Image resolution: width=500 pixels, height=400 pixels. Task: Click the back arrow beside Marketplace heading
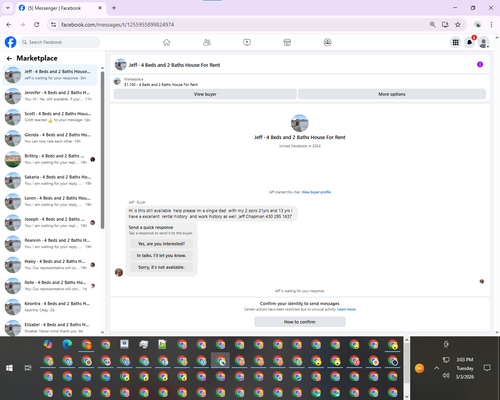pyautogui.click(x=9, y=58)
